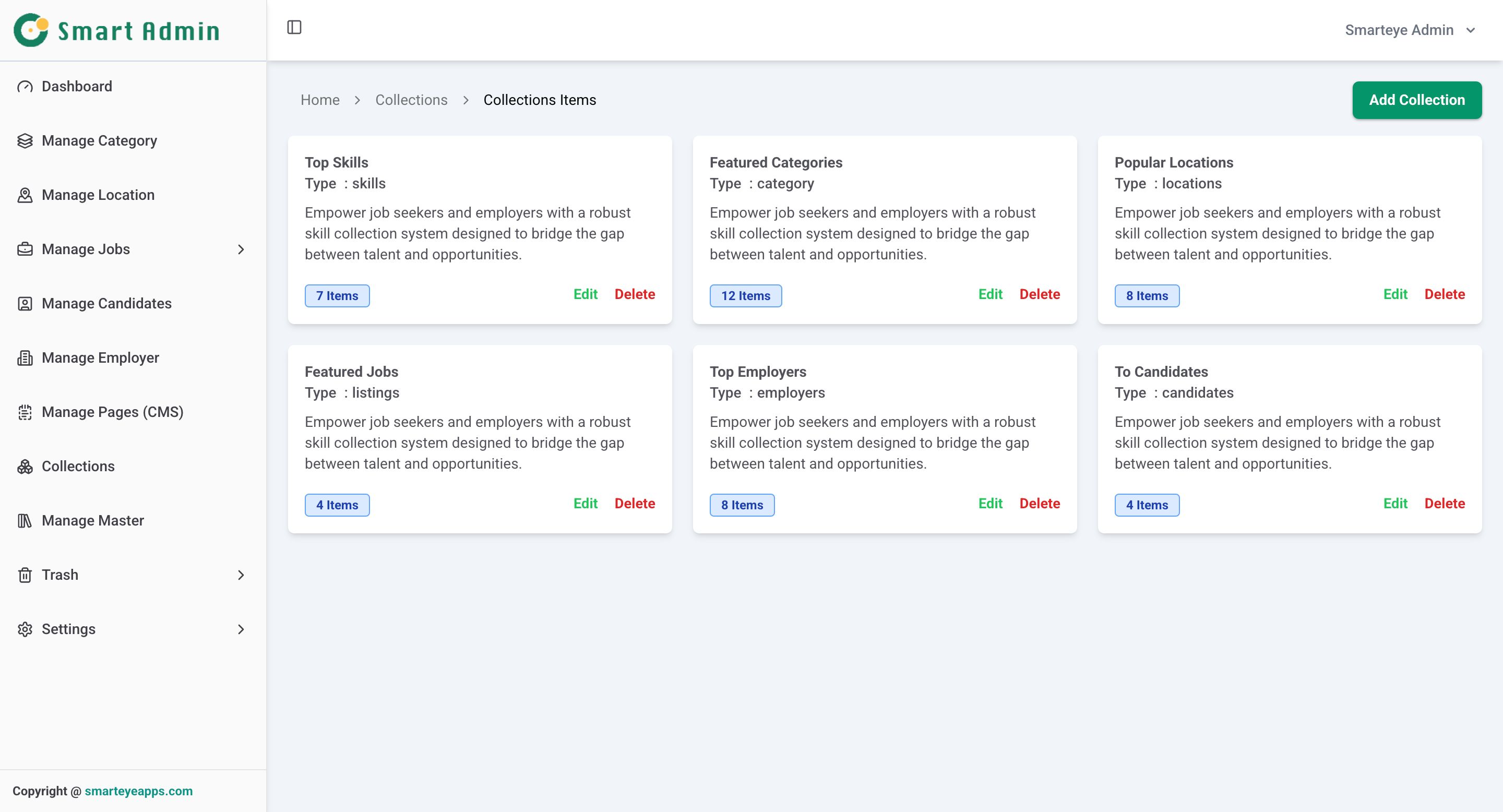
Task: Click the Manage Category layers icon
Action: [x=25, y=141]
